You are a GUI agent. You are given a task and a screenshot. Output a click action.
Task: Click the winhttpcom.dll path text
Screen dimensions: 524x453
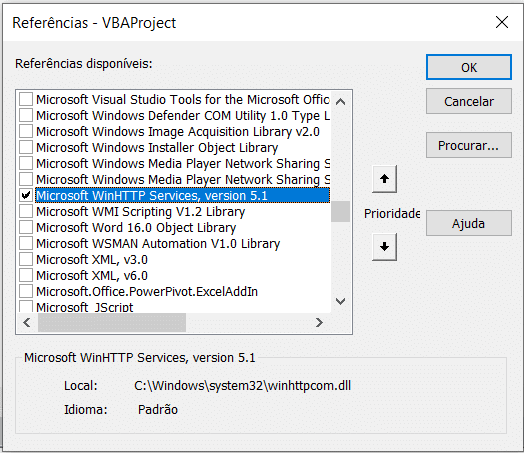243,386
